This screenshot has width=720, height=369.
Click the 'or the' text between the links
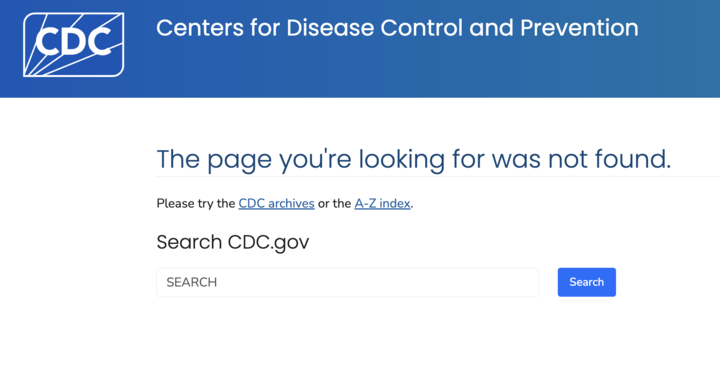[x=334, y=203]
